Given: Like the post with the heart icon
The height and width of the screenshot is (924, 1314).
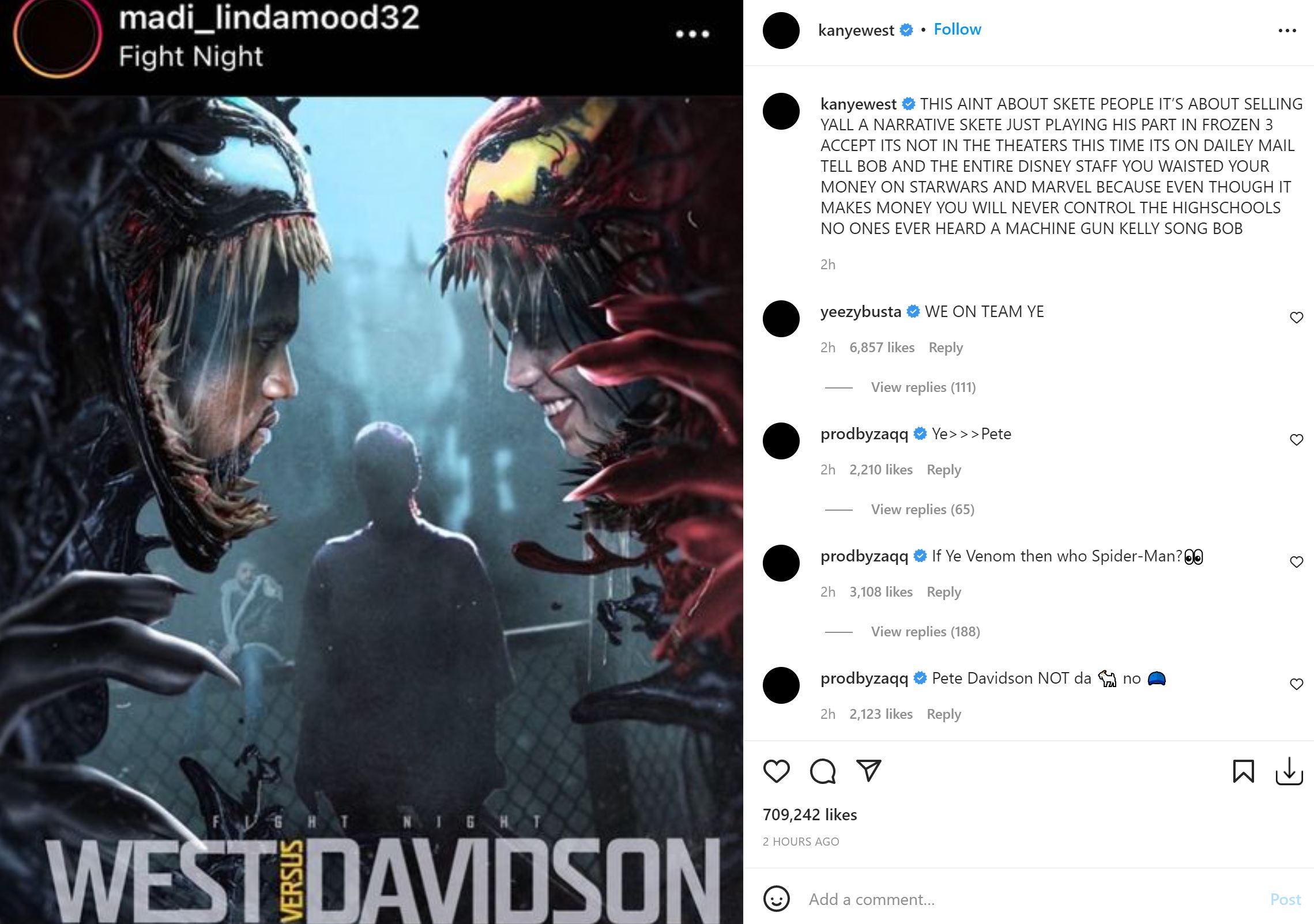Looking at the screenshot, I should [x=776, y=771].
